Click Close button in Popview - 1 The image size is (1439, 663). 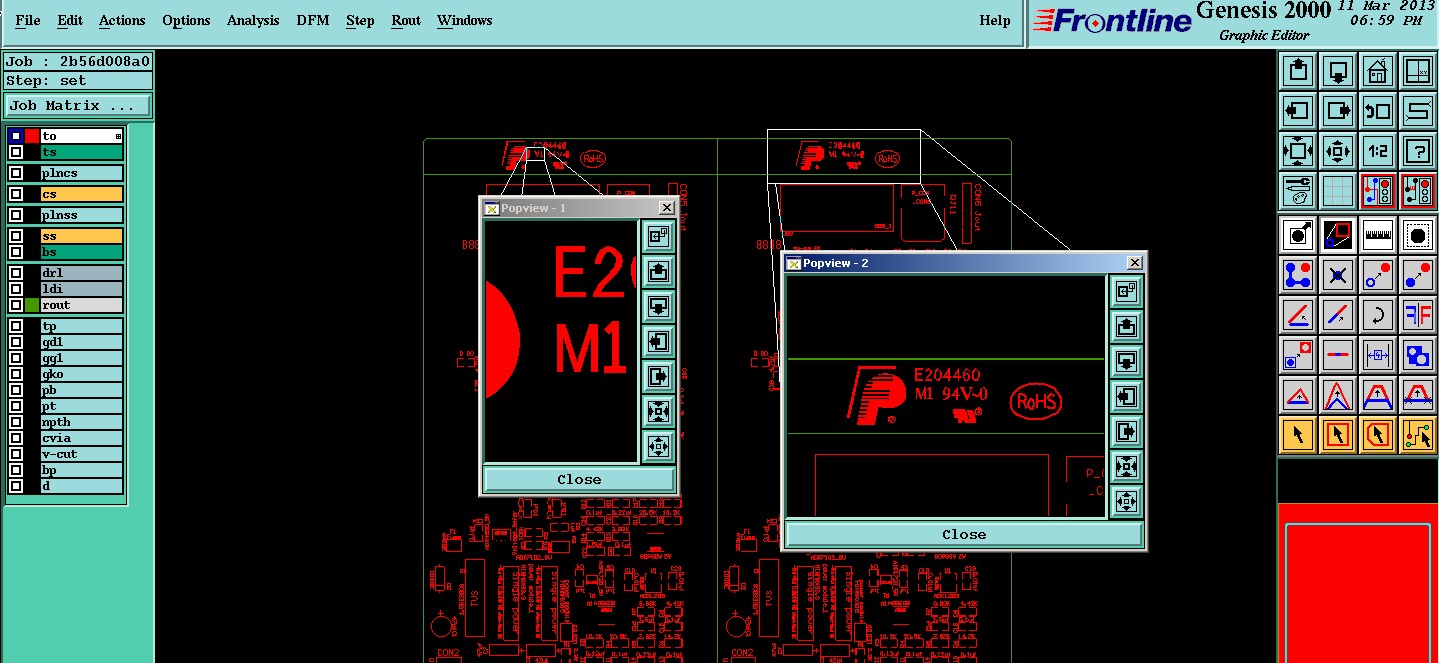579,479
